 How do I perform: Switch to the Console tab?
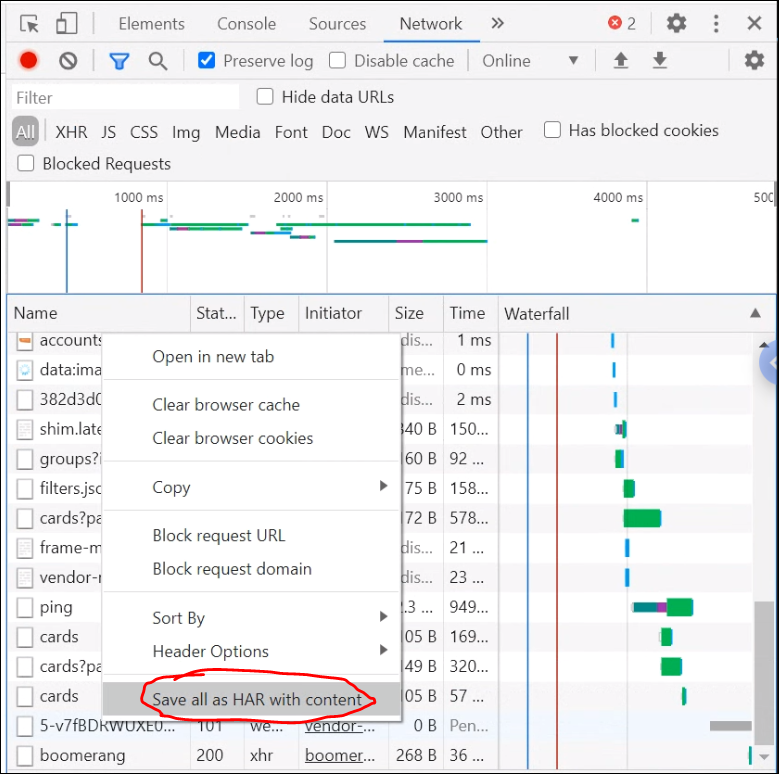(x=246, y=23)
